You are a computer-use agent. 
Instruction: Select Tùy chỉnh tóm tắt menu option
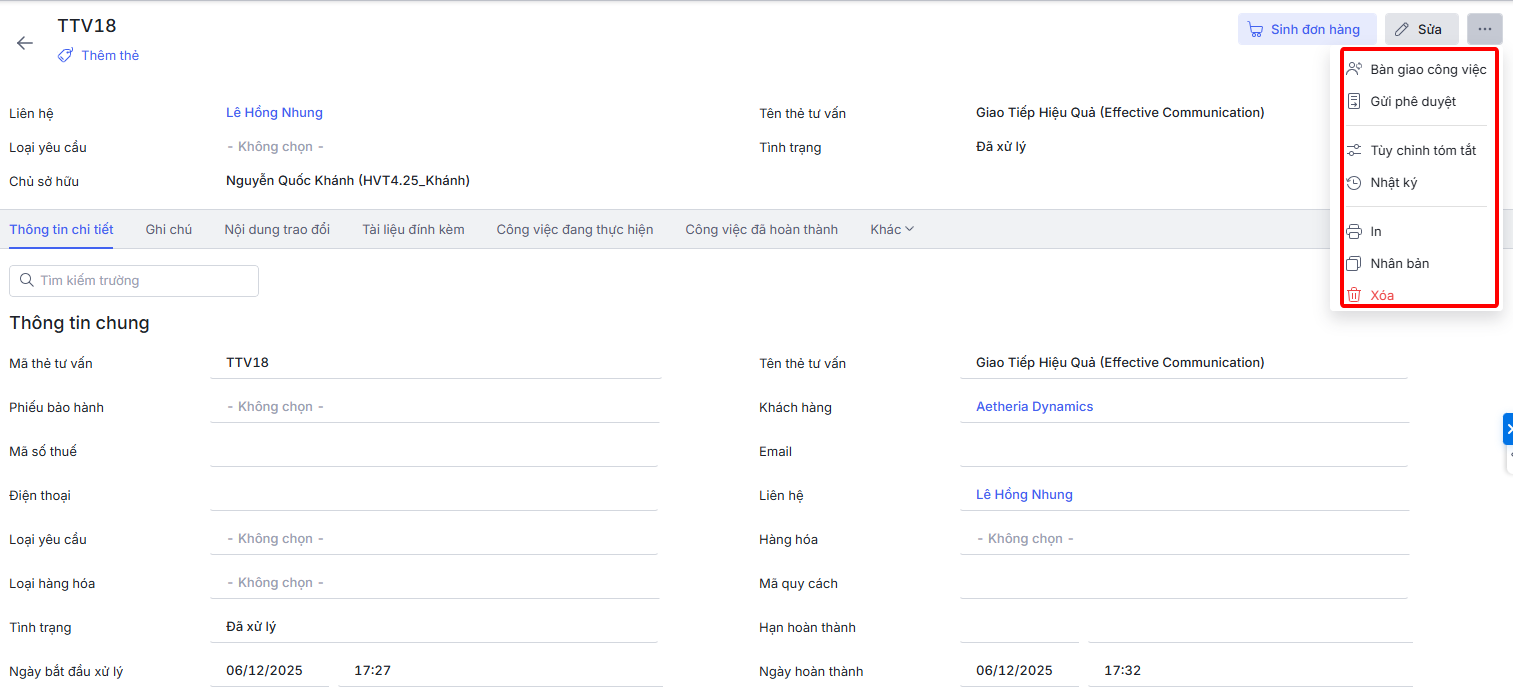pos(1422,151)
